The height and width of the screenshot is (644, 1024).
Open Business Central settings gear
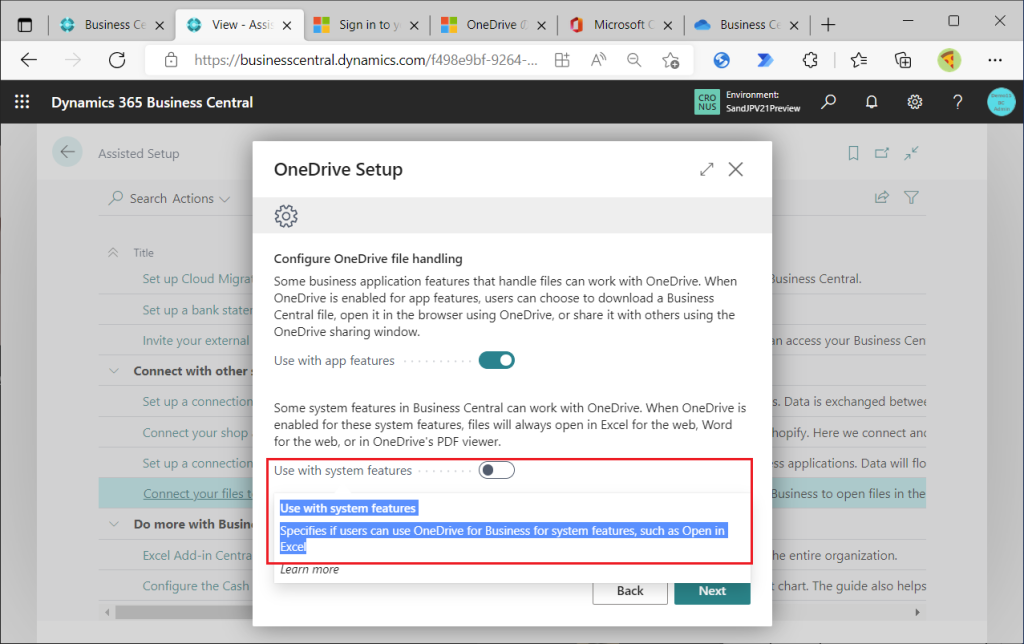pyautogui.click(x=914, y=102)
